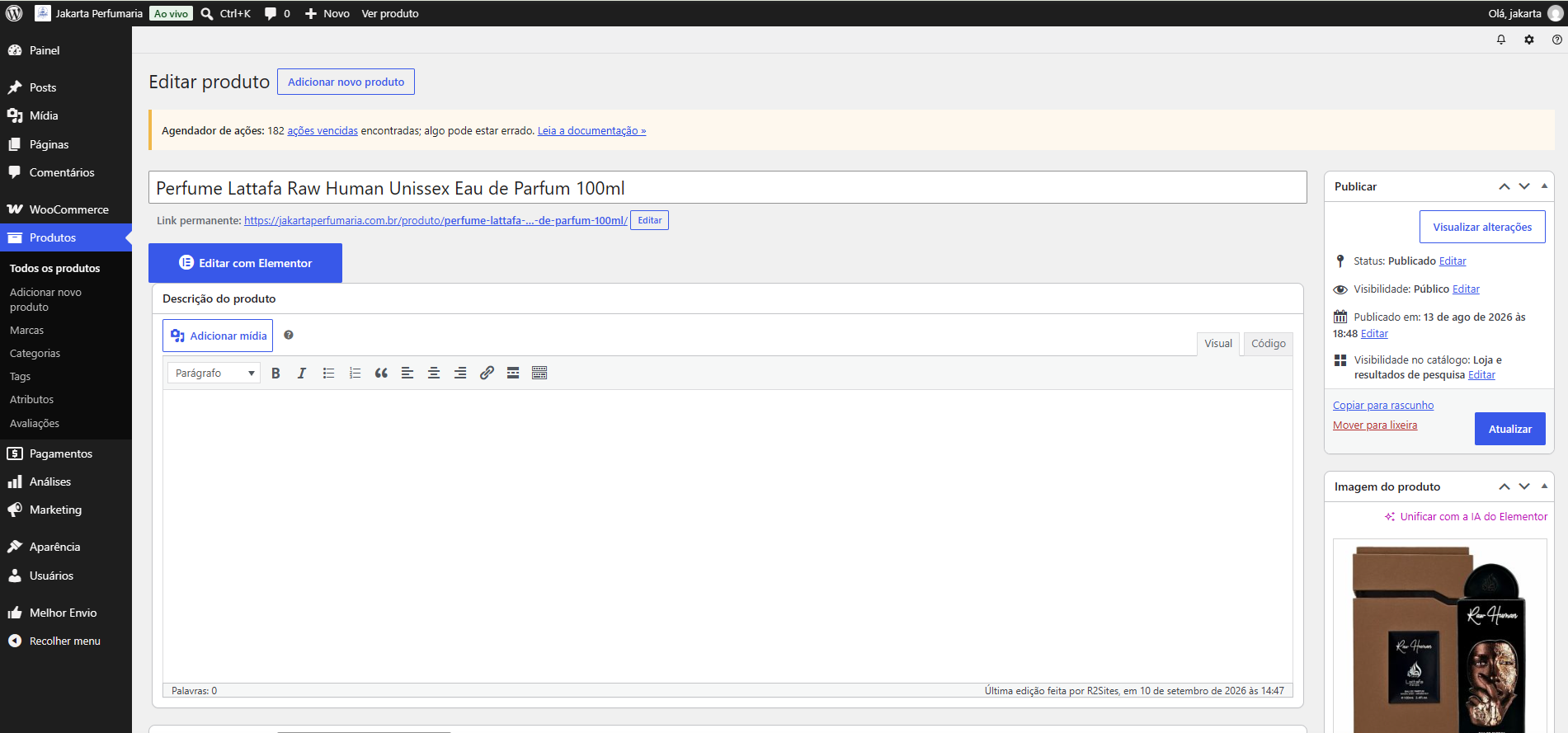Insert a numbered list

click(x=355, y=373)
